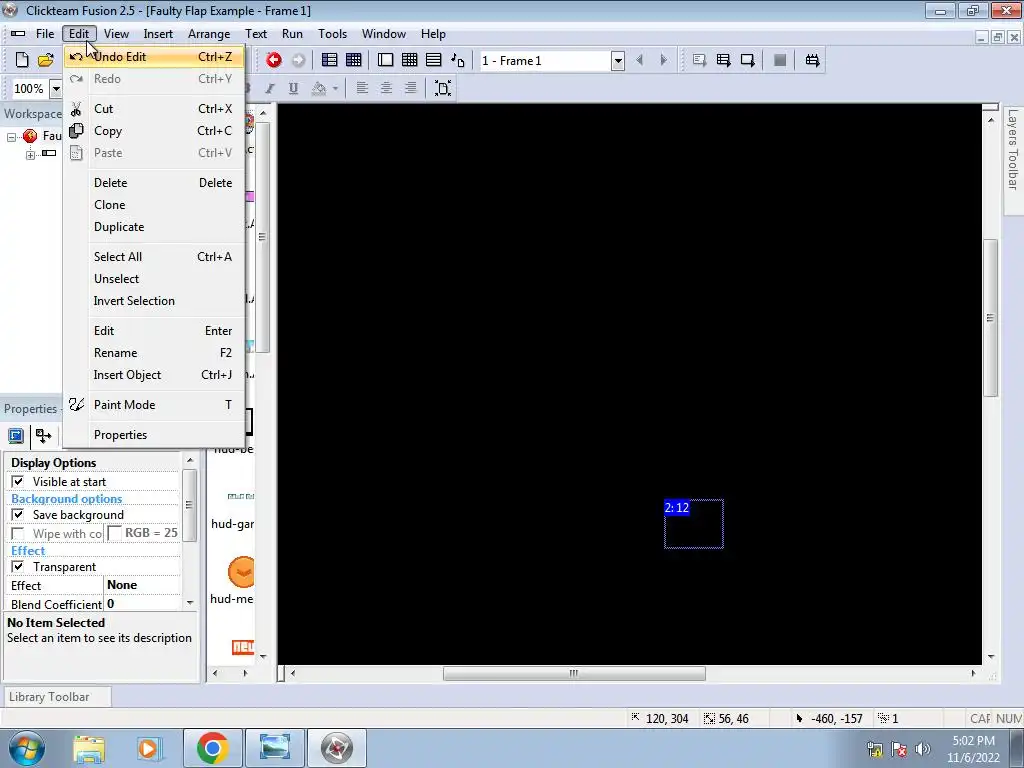Choose Clone from Edit menu
Image resolution: width=1024 pixels, height=768 pixels.
[154, 205]
